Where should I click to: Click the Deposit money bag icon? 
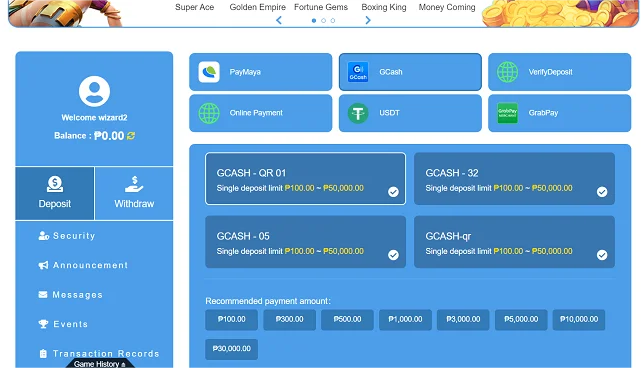pos(55,184)
